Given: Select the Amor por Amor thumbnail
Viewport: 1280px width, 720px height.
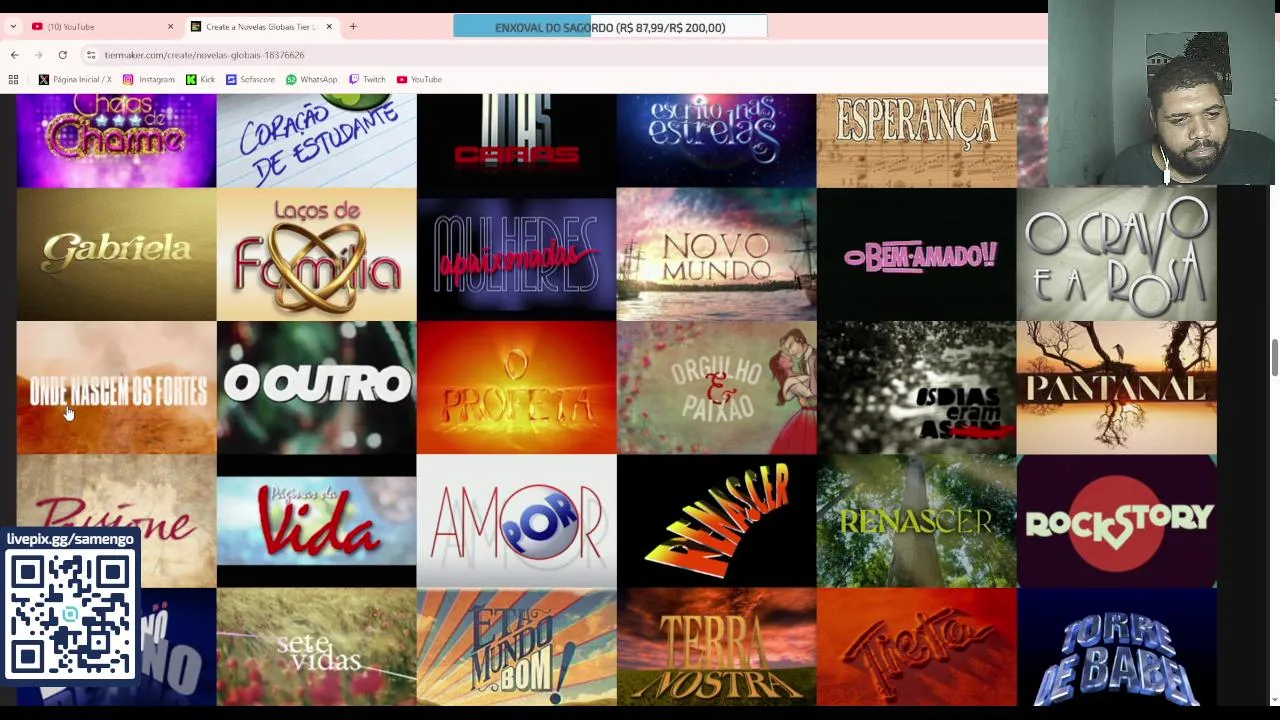Looking at the screenshot, I should click(516, 521).
